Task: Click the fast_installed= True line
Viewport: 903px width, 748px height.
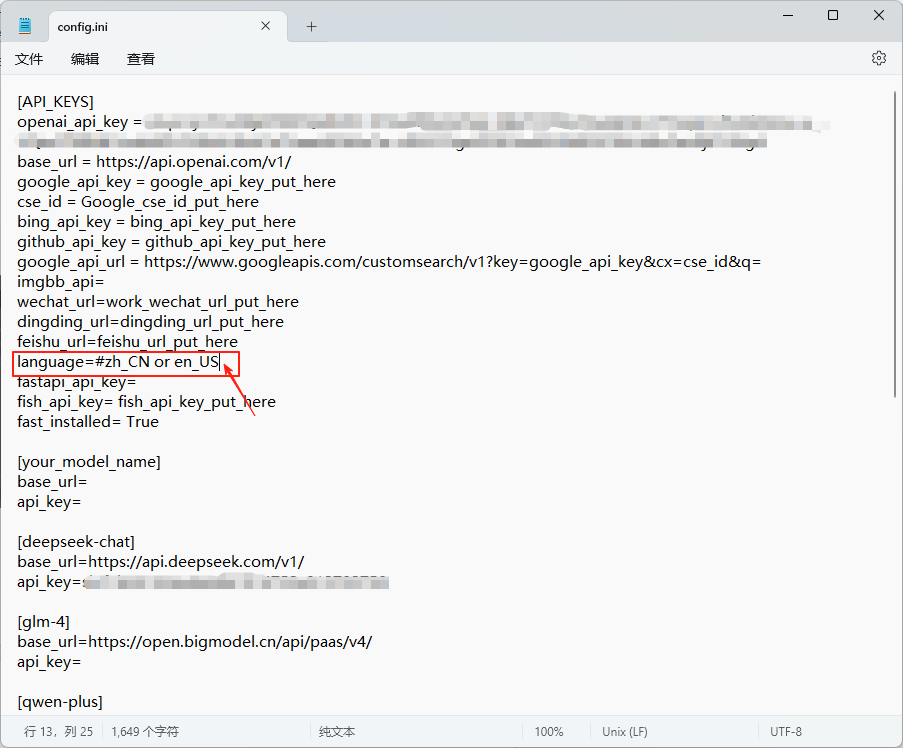Action: [x=88, y=422]
